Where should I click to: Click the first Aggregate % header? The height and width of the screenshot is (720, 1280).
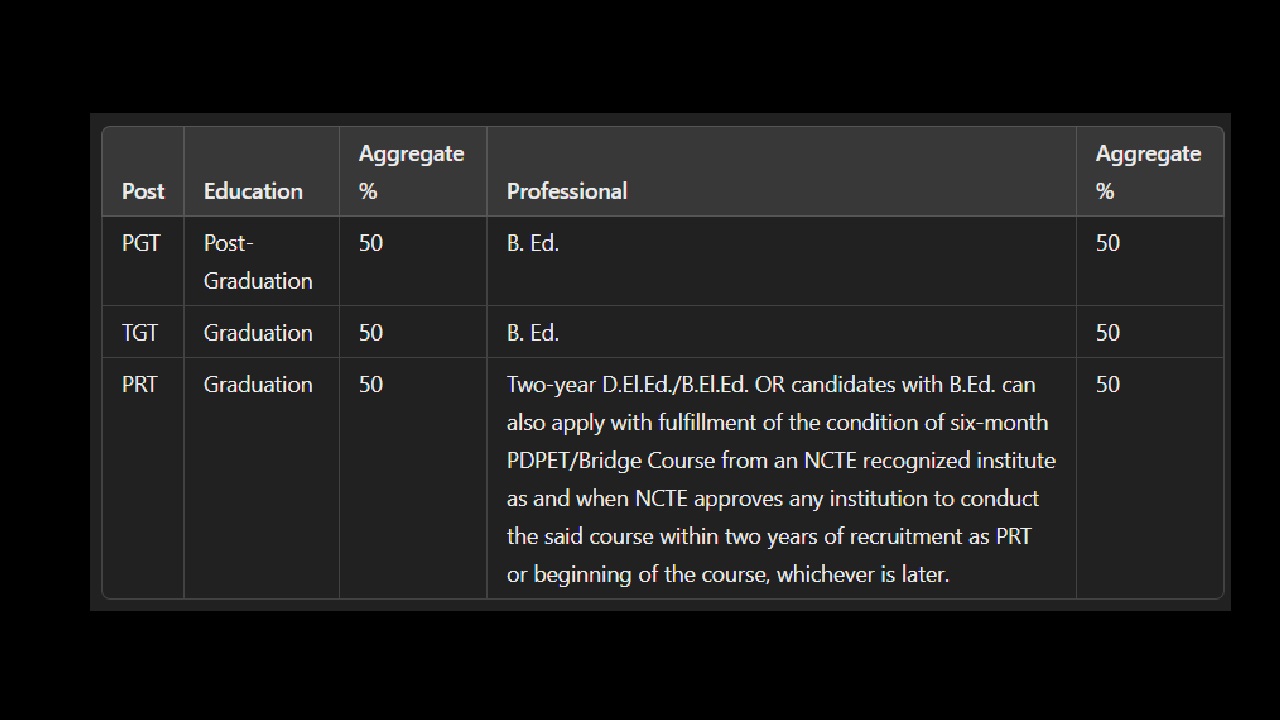click(x=411, y=172)
